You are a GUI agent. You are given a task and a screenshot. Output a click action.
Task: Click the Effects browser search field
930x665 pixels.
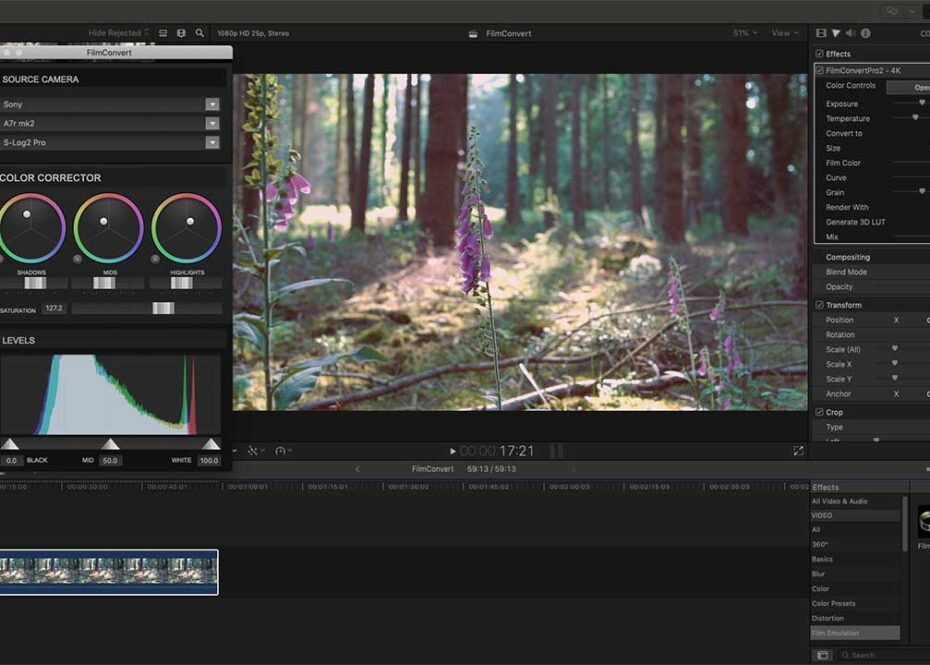[x=884, y=655]
